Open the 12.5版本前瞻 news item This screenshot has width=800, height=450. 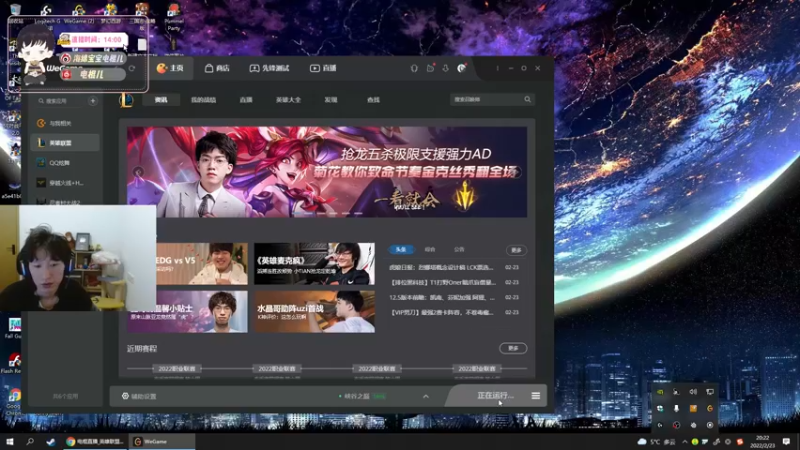tap(442, 297)
